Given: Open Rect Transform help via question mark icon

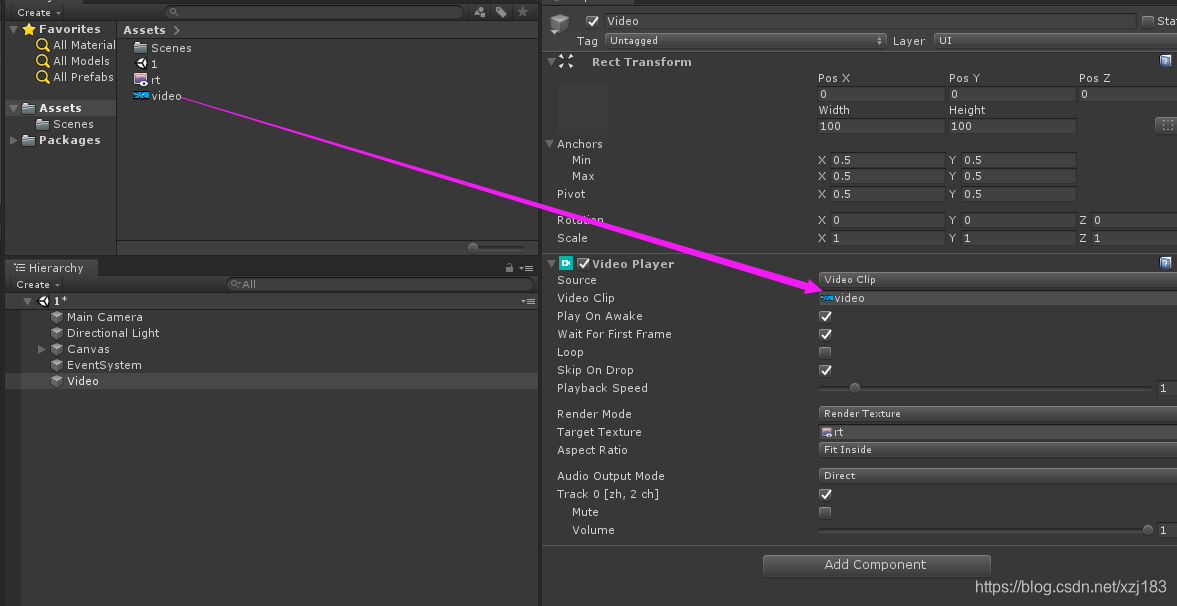Looking at the screenshot, I should click(x=1165, y=61).
